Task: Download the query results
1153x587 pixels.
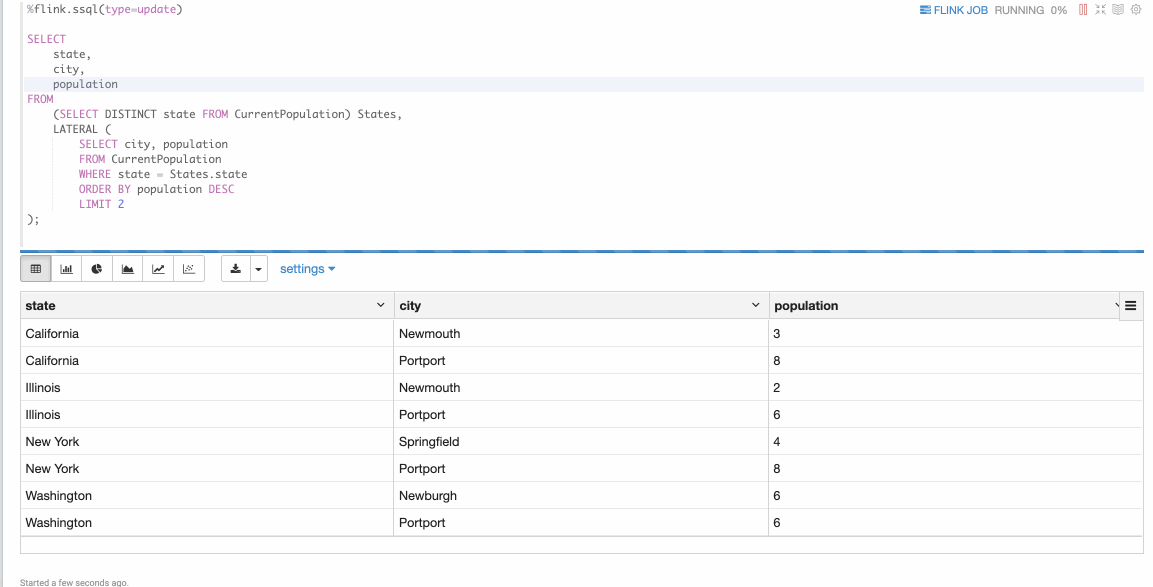Action: click(x=236, y=268)
